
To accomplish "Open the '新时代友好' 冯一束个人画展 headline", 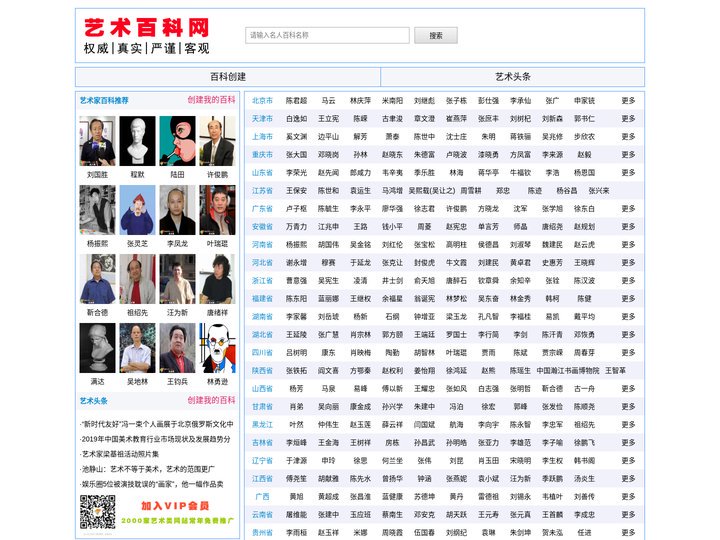I will (157, 424).
